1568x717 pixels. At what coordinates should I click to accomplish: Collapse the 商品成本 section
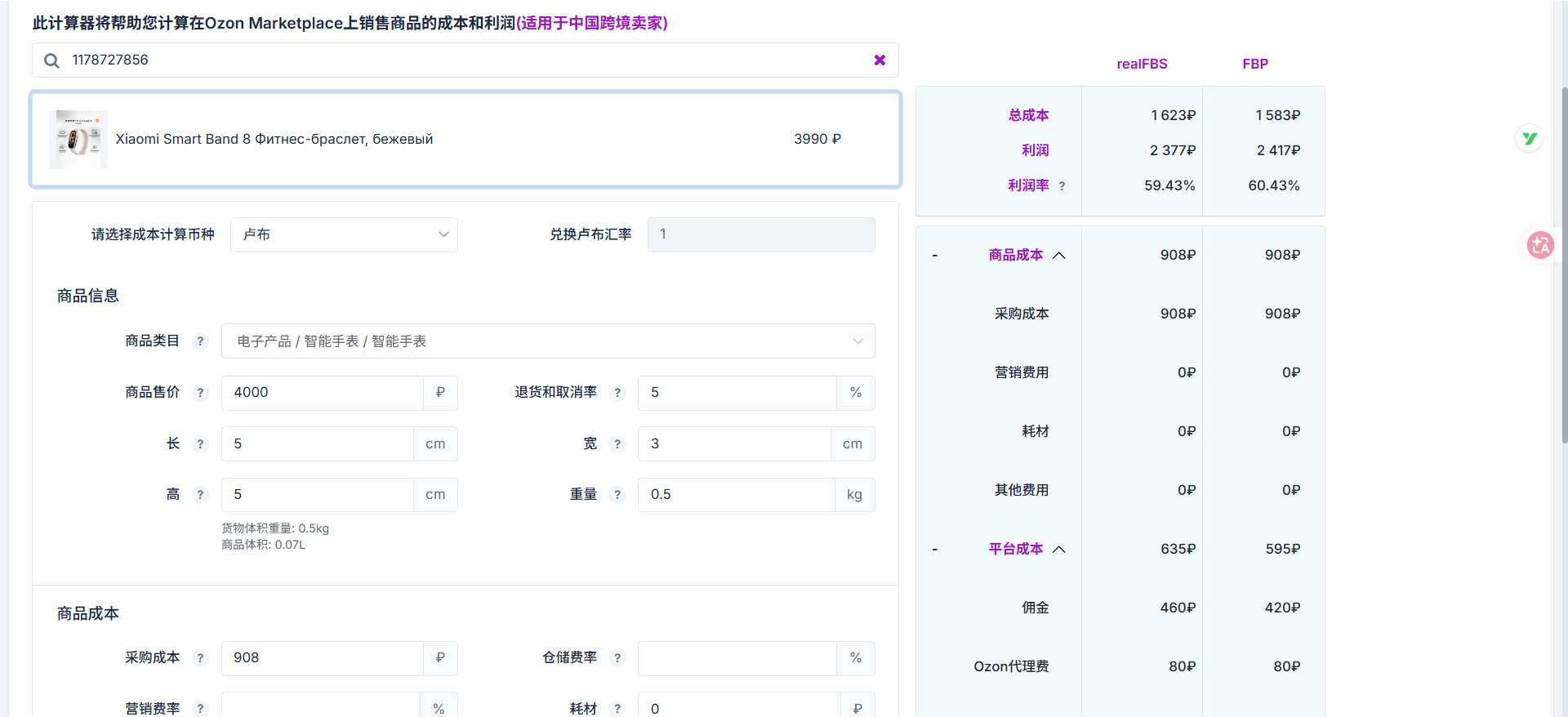pos(1059,256)
